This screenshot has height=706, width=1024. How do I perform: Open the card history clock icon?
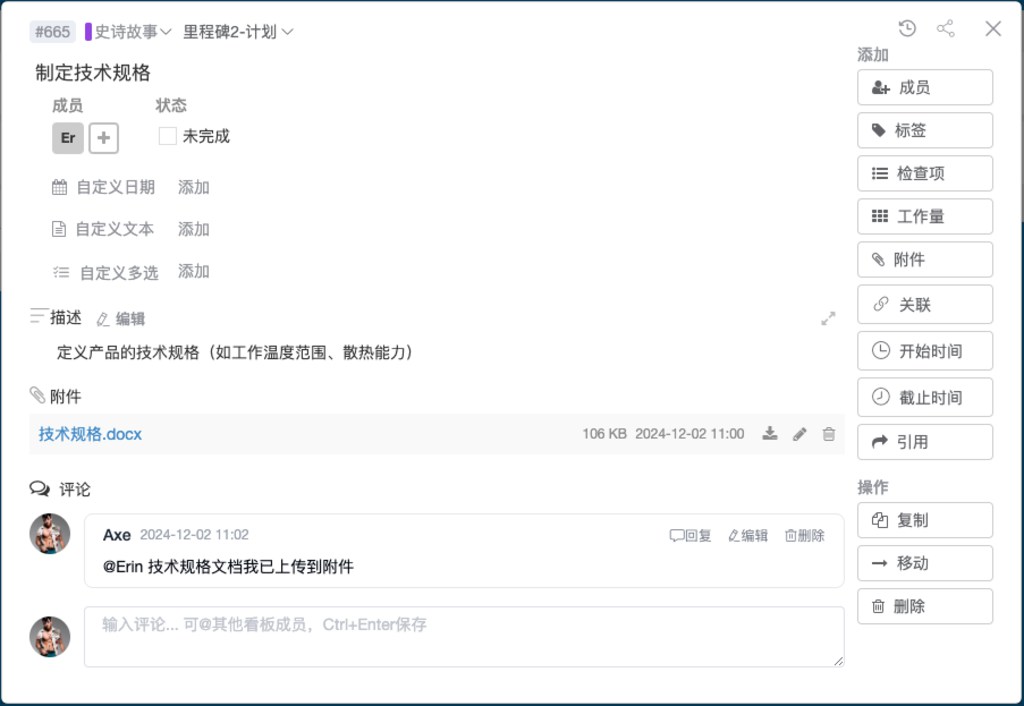coord(907,29)
